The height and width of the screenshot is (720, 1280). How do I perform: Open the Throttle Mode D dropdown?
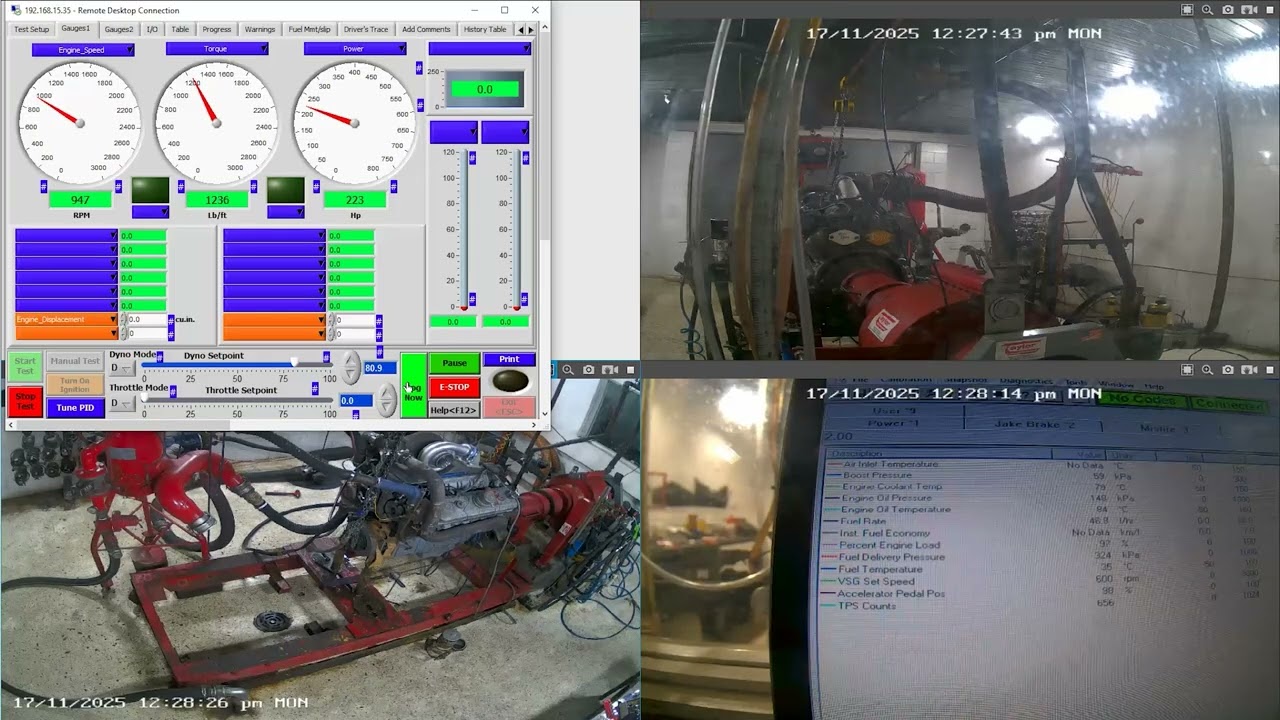(x=120, y=404)
